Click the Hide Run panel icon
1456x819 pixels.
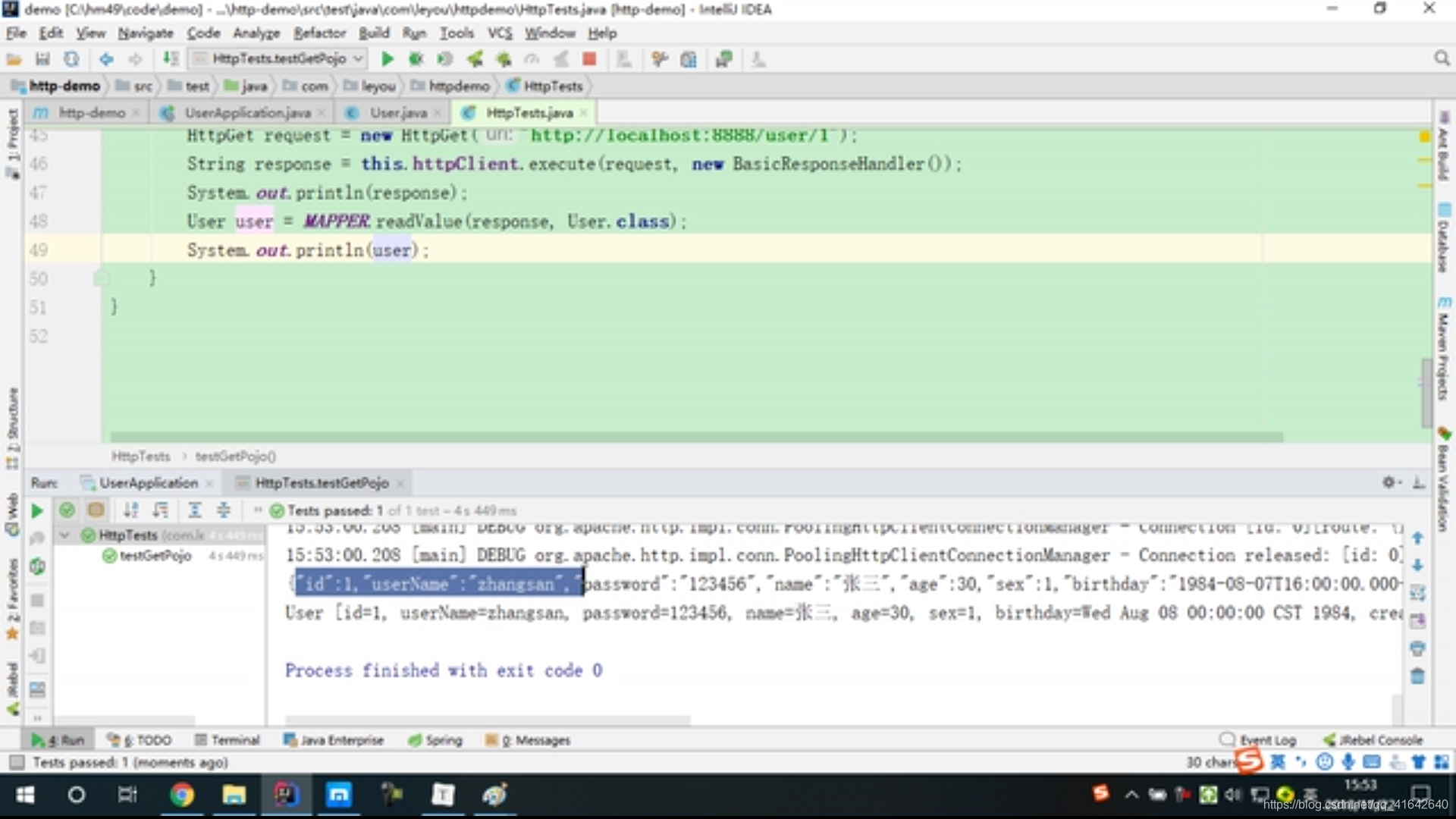coord(1419,482)
